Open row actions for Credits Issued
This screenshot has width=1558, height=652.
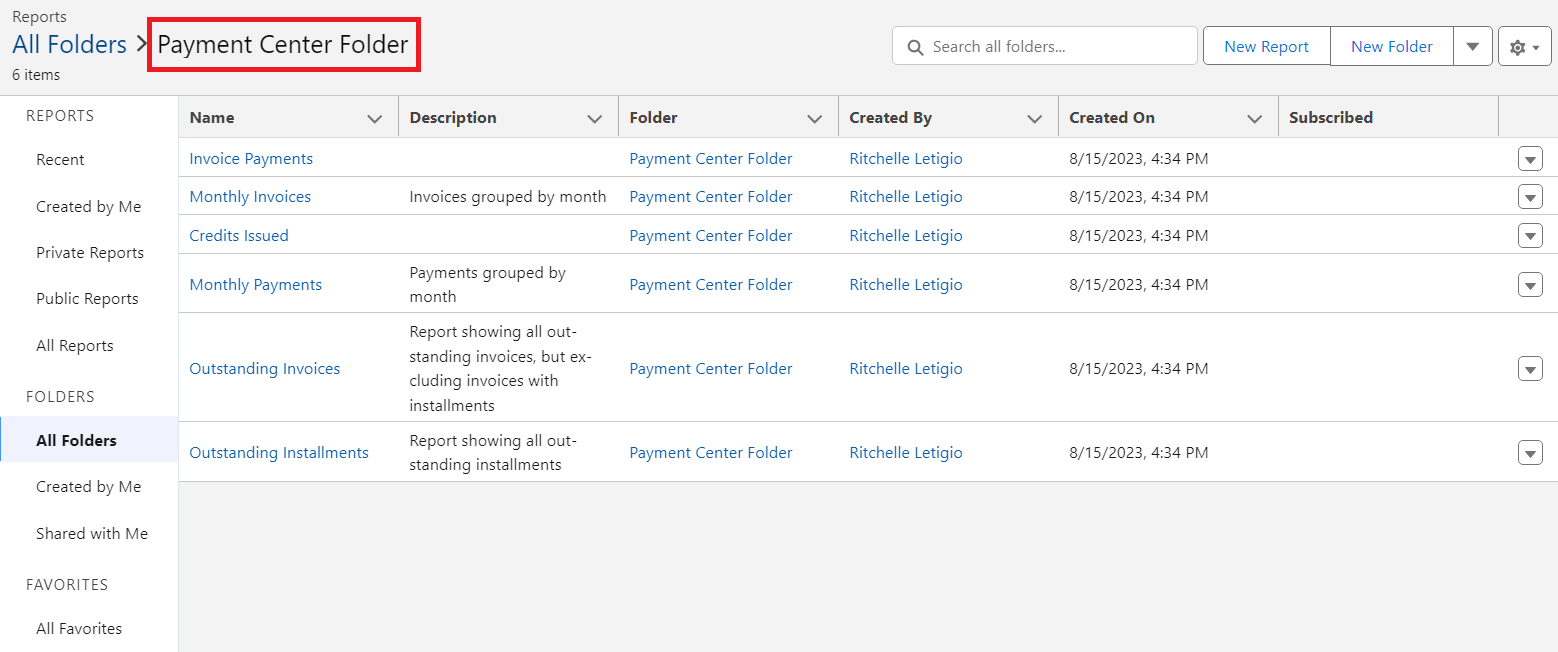[x=1530, y=236]
